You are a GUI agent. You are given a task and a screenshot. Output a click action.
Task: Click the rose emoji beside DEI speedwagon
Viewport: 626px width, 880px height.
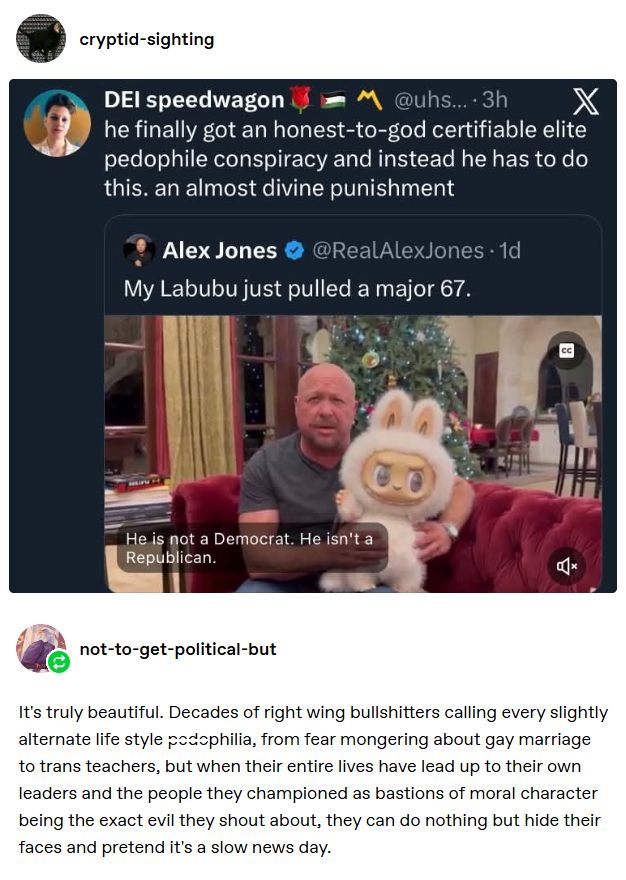pos(300,100)
